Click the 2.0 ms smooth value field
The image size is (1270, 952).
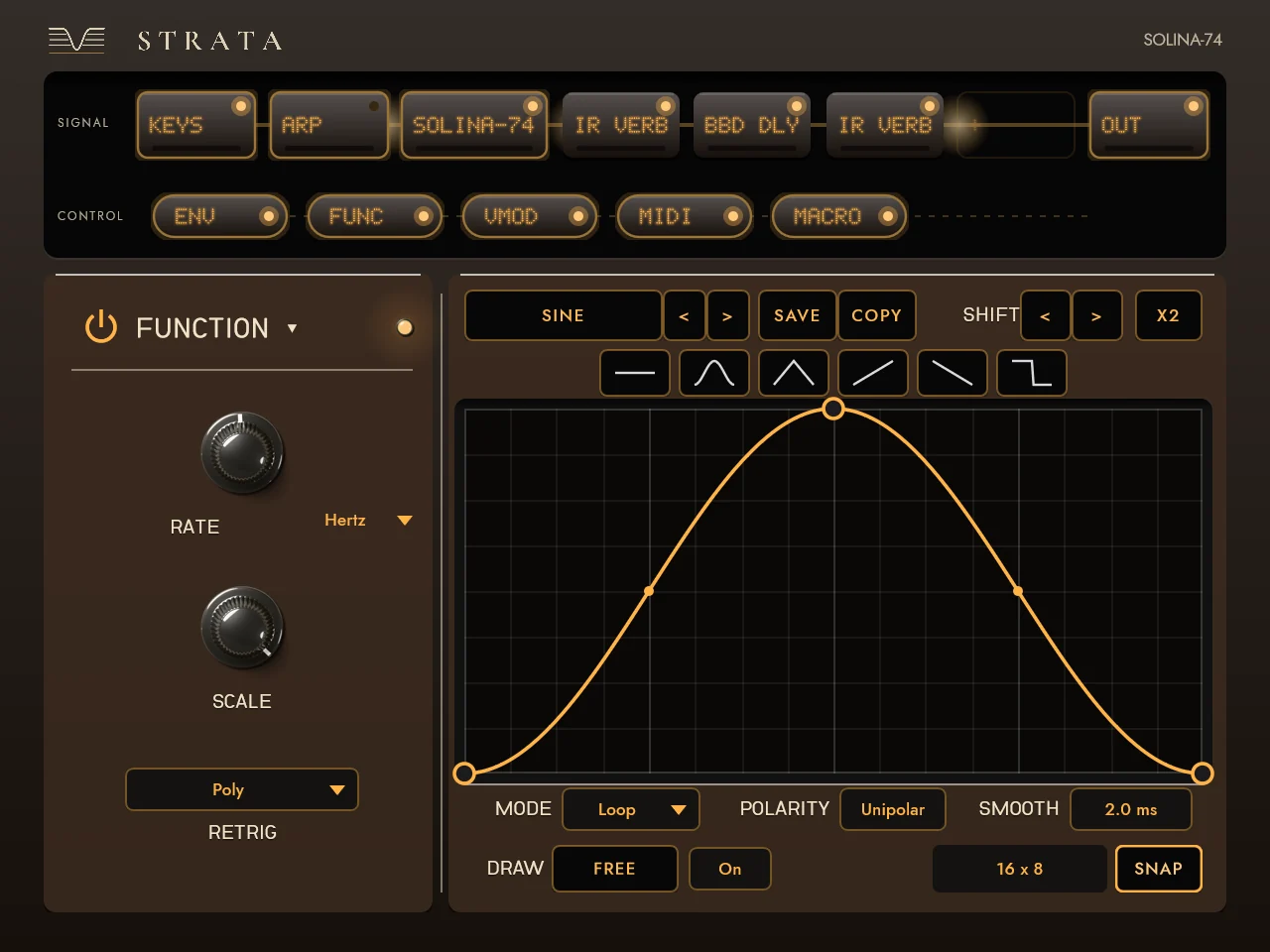coord(1131,809)
